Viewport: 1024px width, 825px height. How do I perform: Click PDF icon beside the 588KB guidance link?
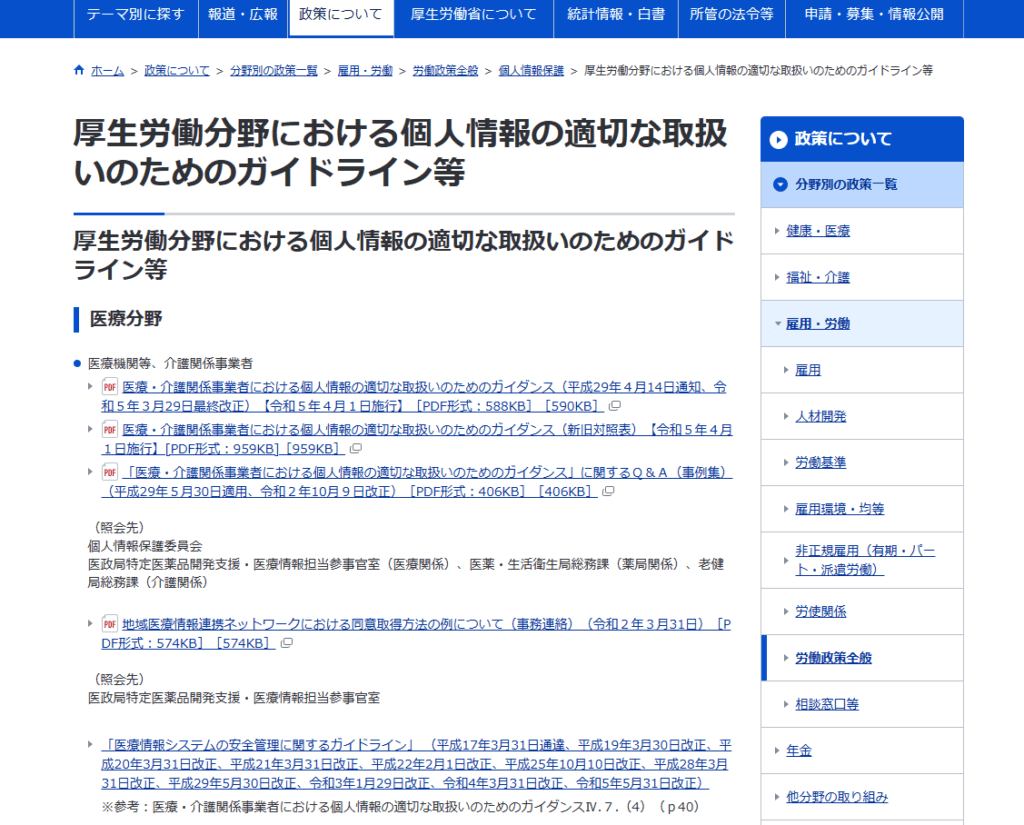110,387
